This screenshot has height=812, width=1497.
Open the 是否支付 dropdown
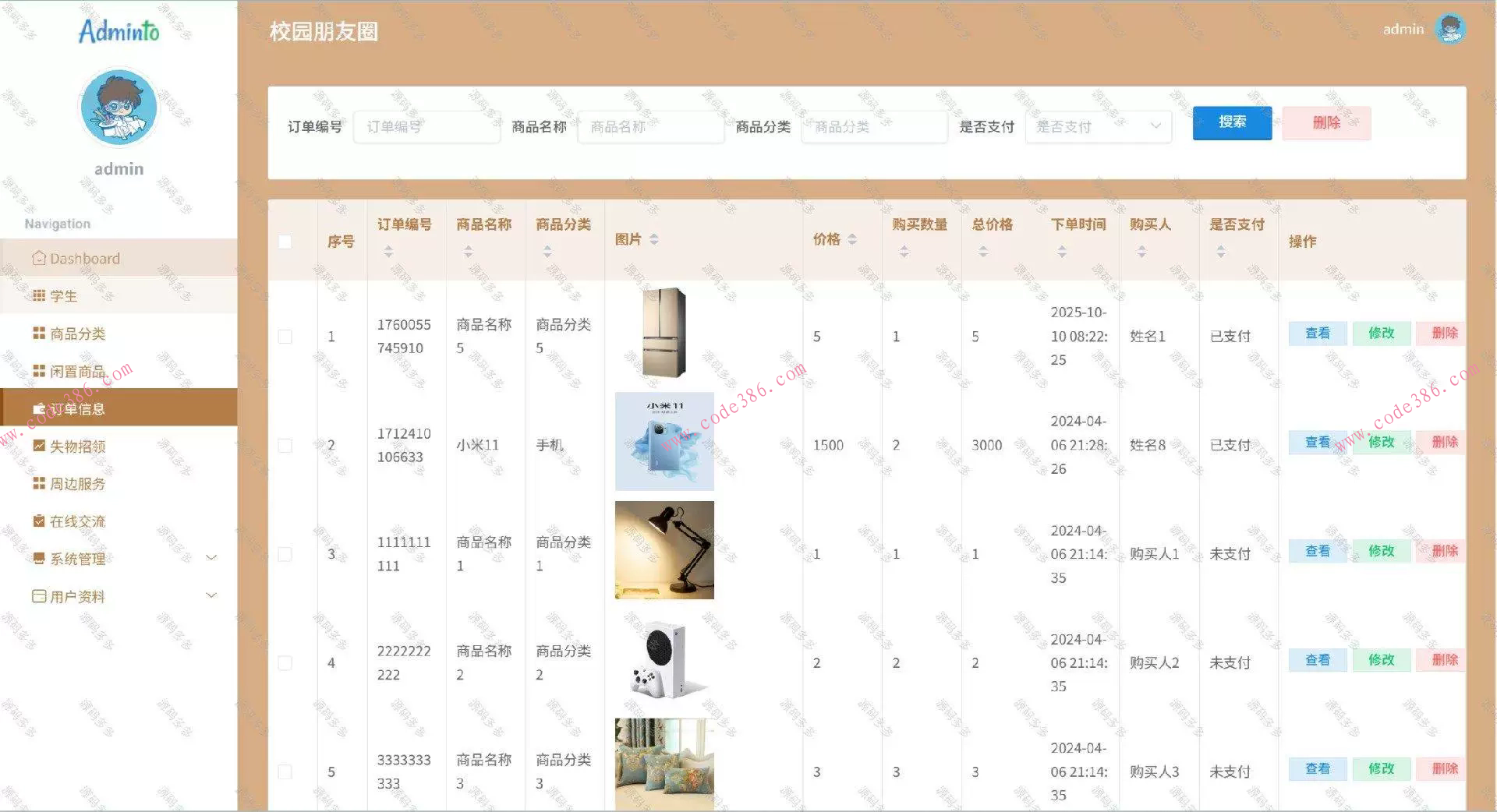(x=1098, y=126)
